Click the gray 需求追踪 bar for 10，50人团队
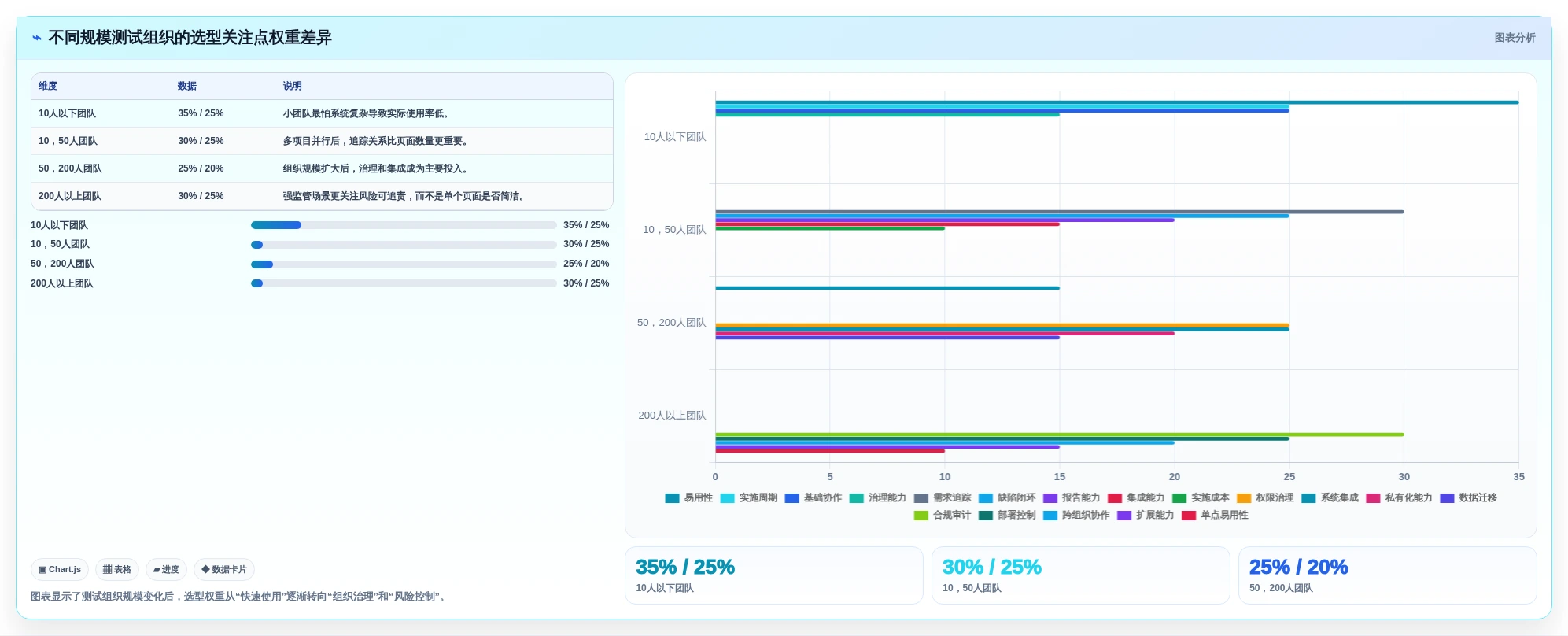1568x636 pixels. [1060, 212]
